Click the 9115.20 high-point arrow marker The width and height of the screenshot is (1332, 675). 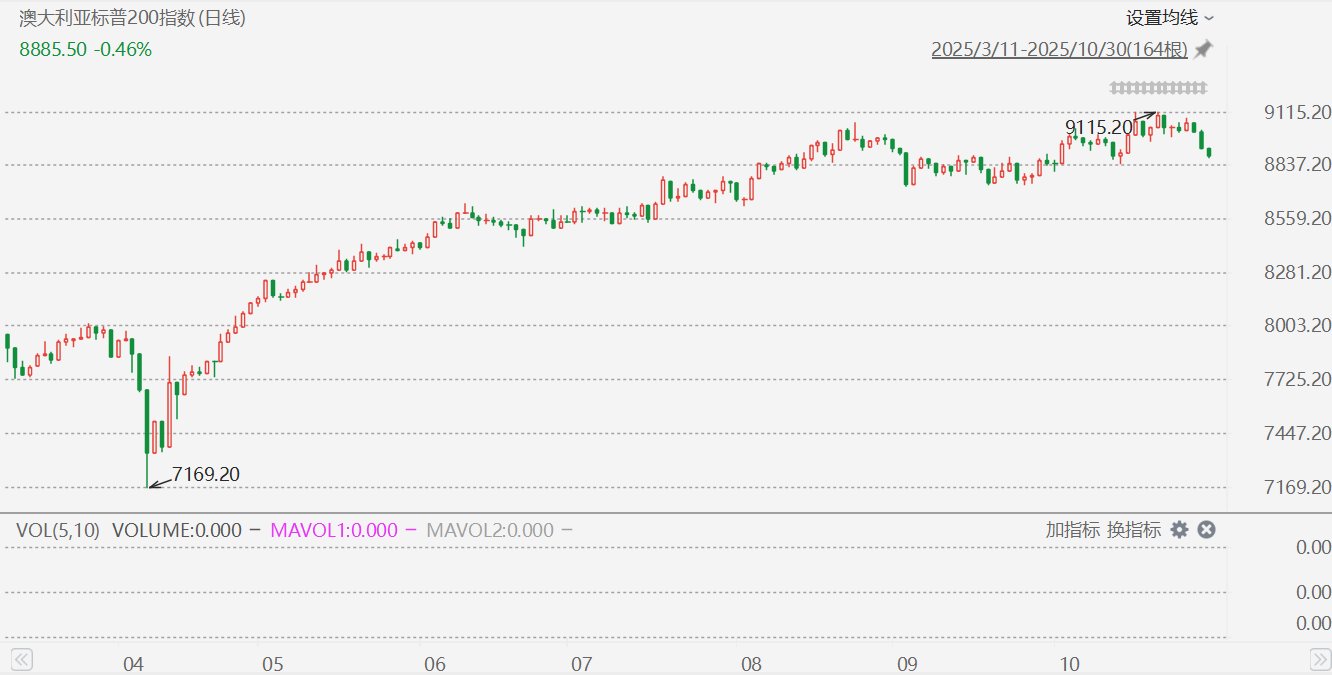(1146, 117)
